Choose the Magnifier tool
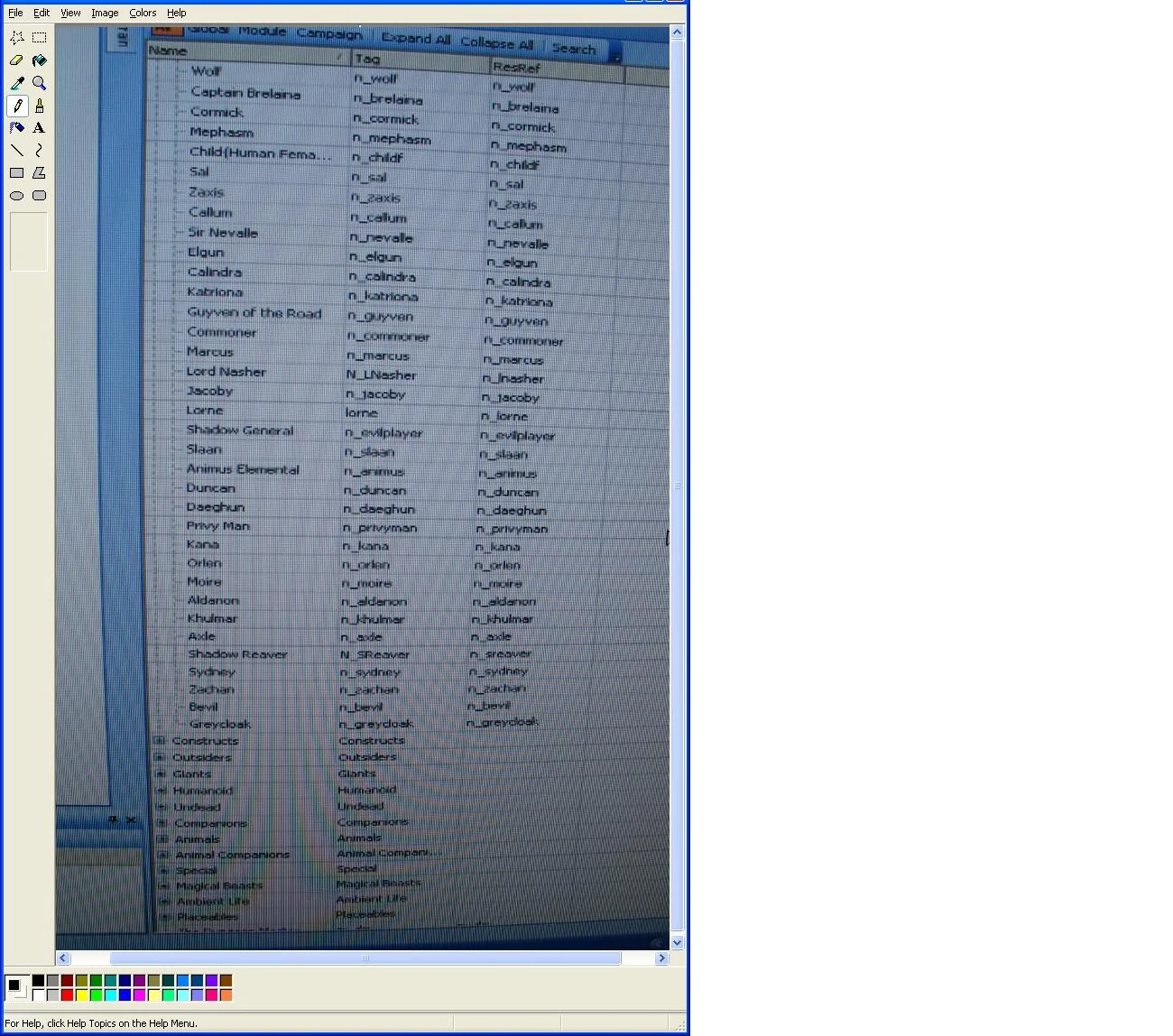Image resolution: width=1173 pixels, height=1036 pixels. pos(40,83)
